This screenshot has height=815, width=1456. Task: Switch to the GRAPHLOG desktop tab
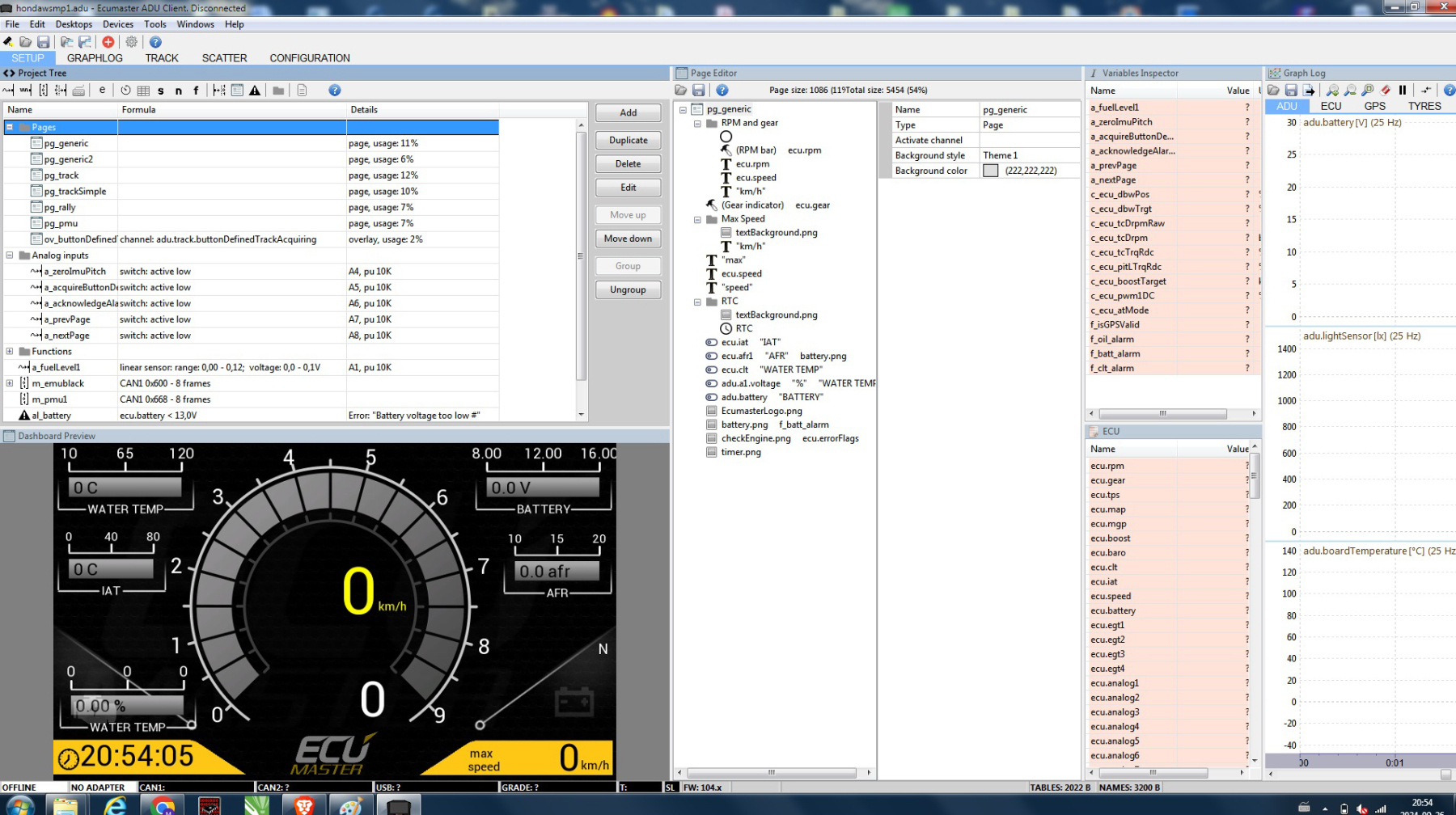point(95,58)
